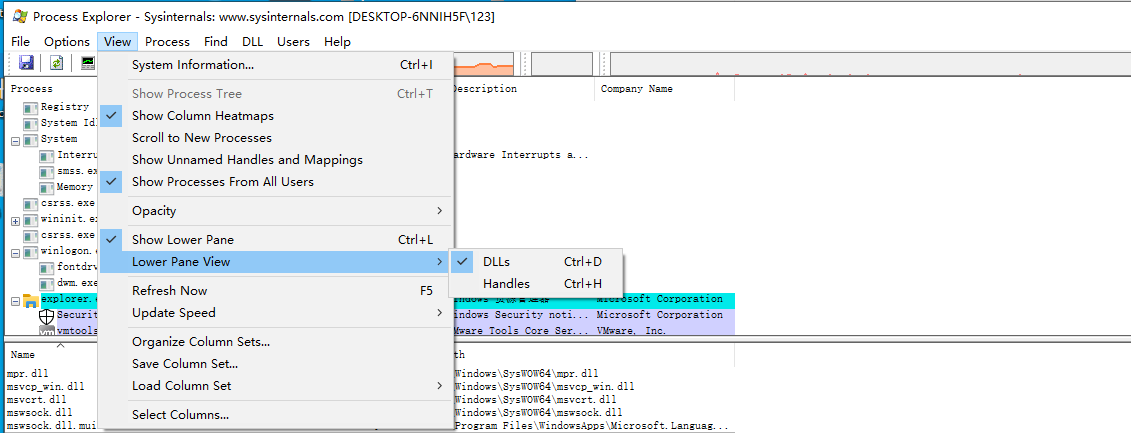Click the Interrupts process icon
The image size is (1131, 433).
click(x=46, y=156)
